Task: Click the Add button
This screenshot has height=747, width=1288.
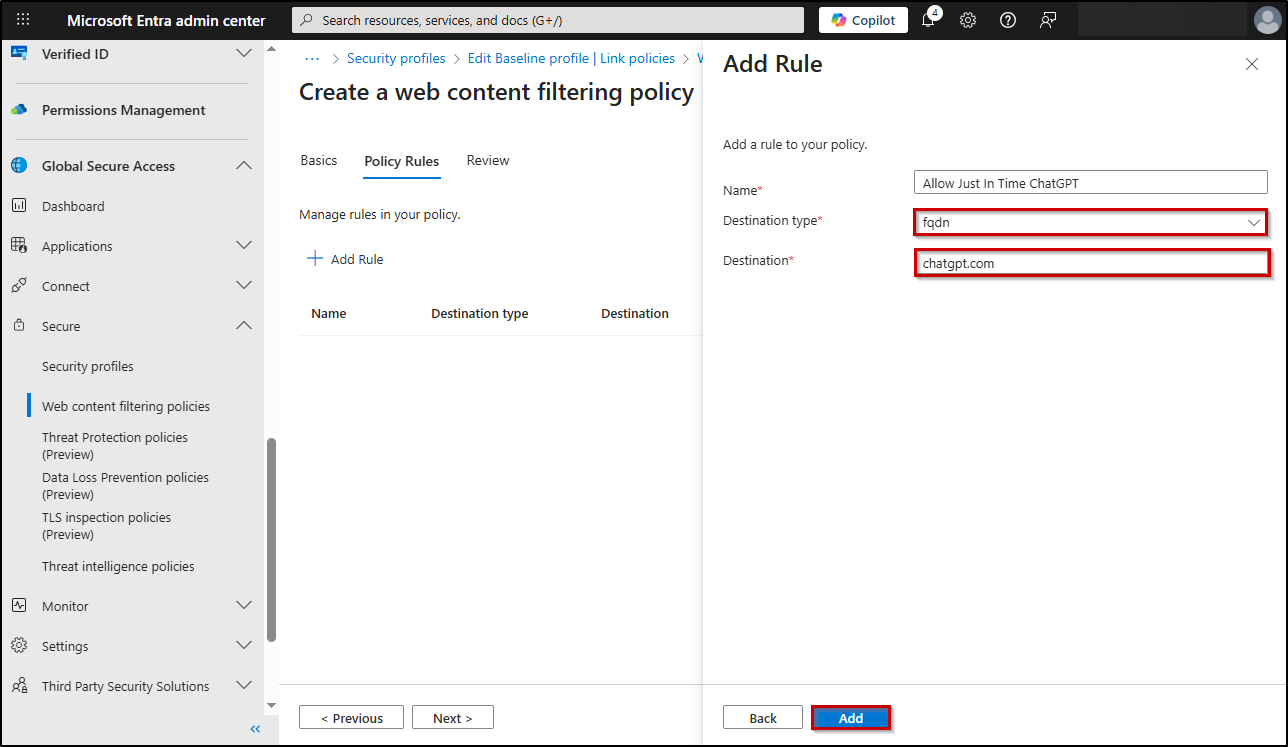Action: coord(850,718)
